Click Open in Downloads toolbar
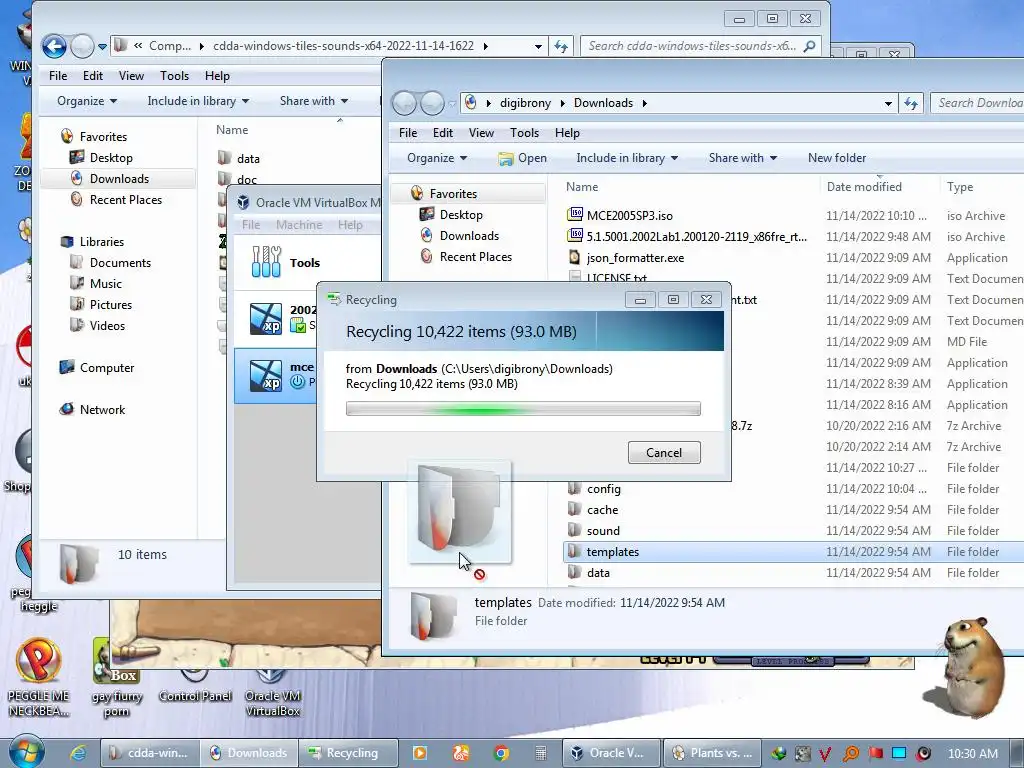 click(x=522, y=157)
